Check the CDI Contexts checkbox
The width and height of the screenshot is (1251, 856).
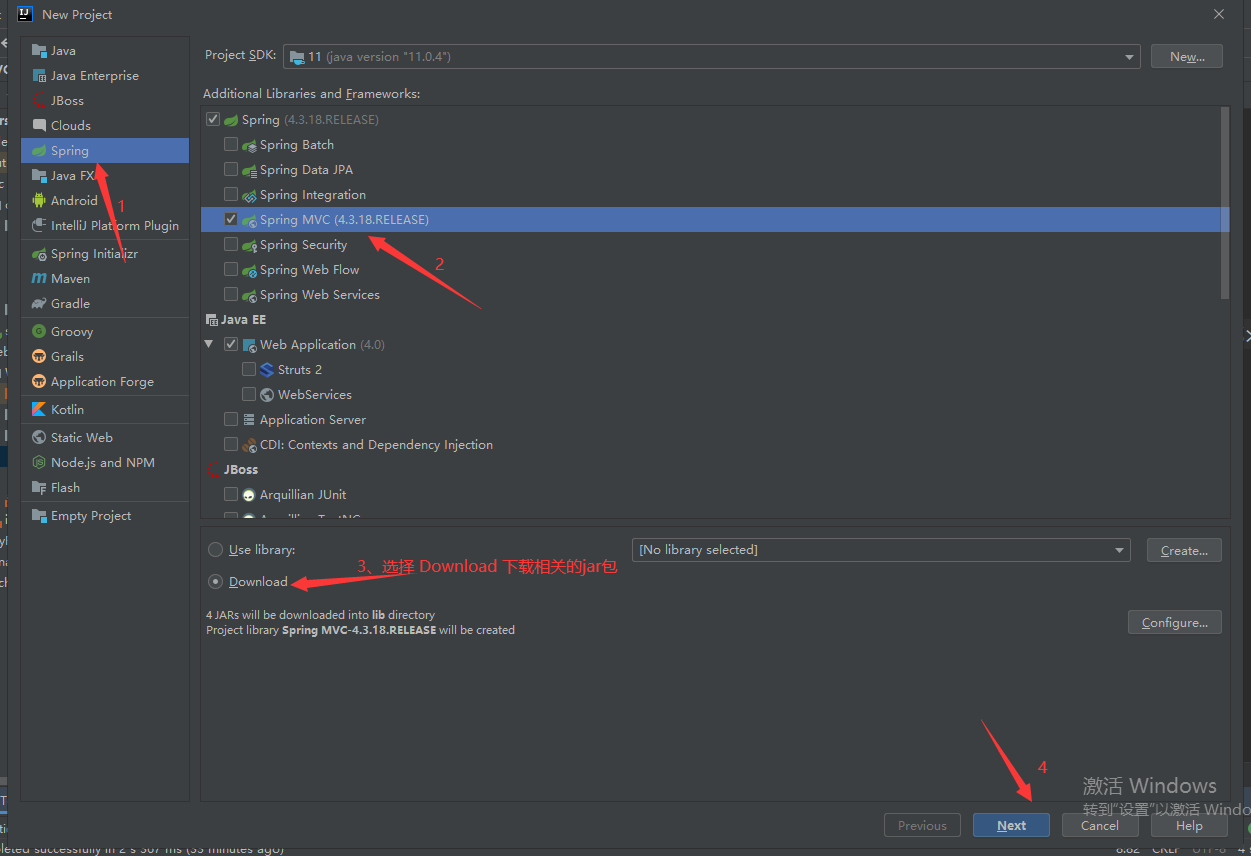pyautogui.click(x=231, y=445)
